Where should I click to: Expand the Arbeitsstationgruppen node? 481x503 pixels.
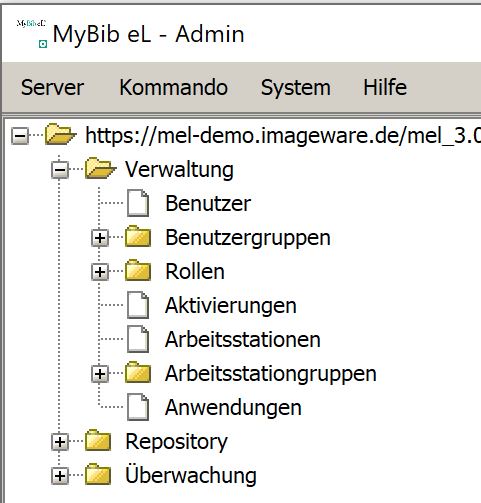(100, 374)
